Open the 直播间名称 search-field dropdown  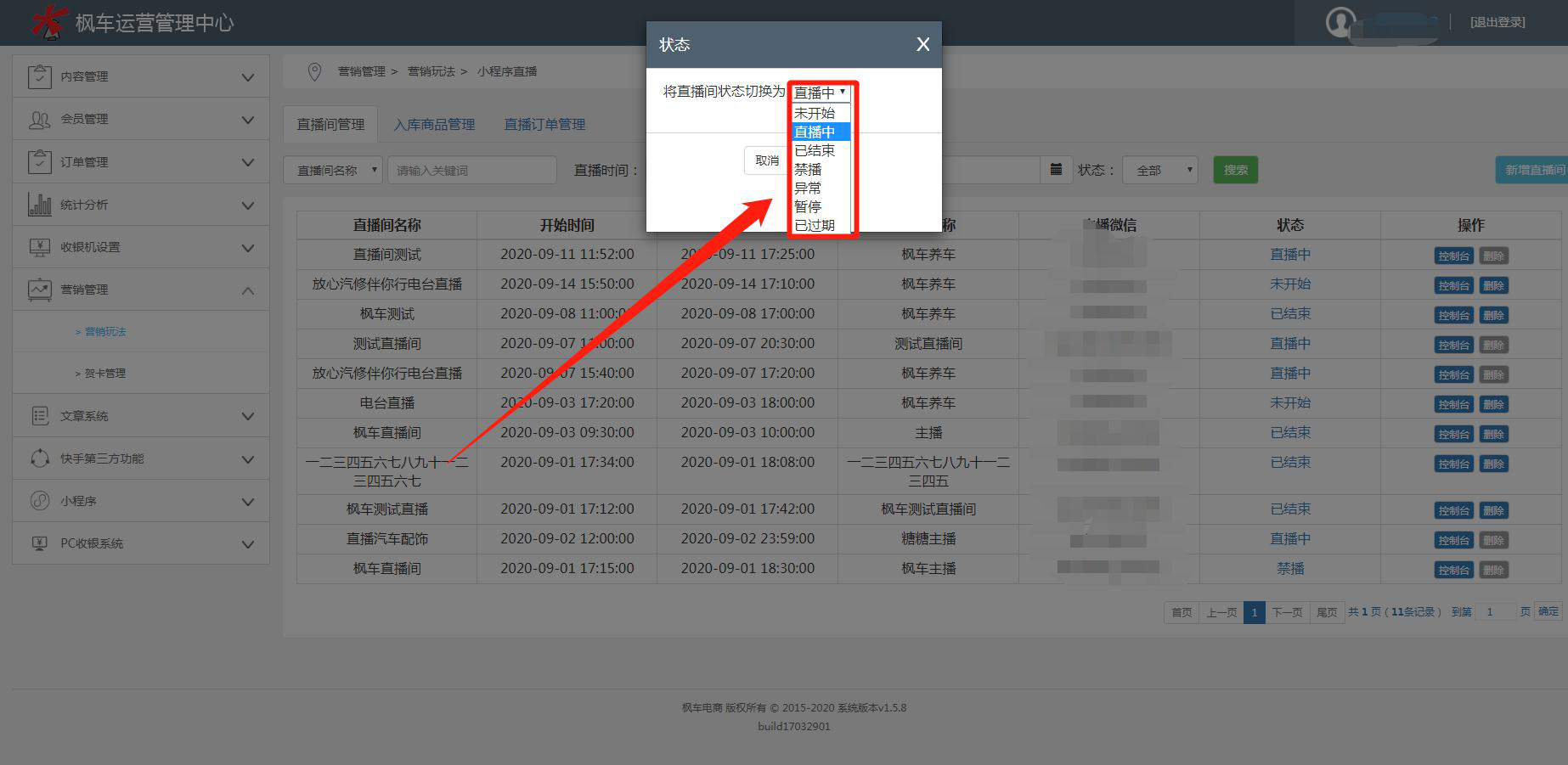(x=333, y=170)
